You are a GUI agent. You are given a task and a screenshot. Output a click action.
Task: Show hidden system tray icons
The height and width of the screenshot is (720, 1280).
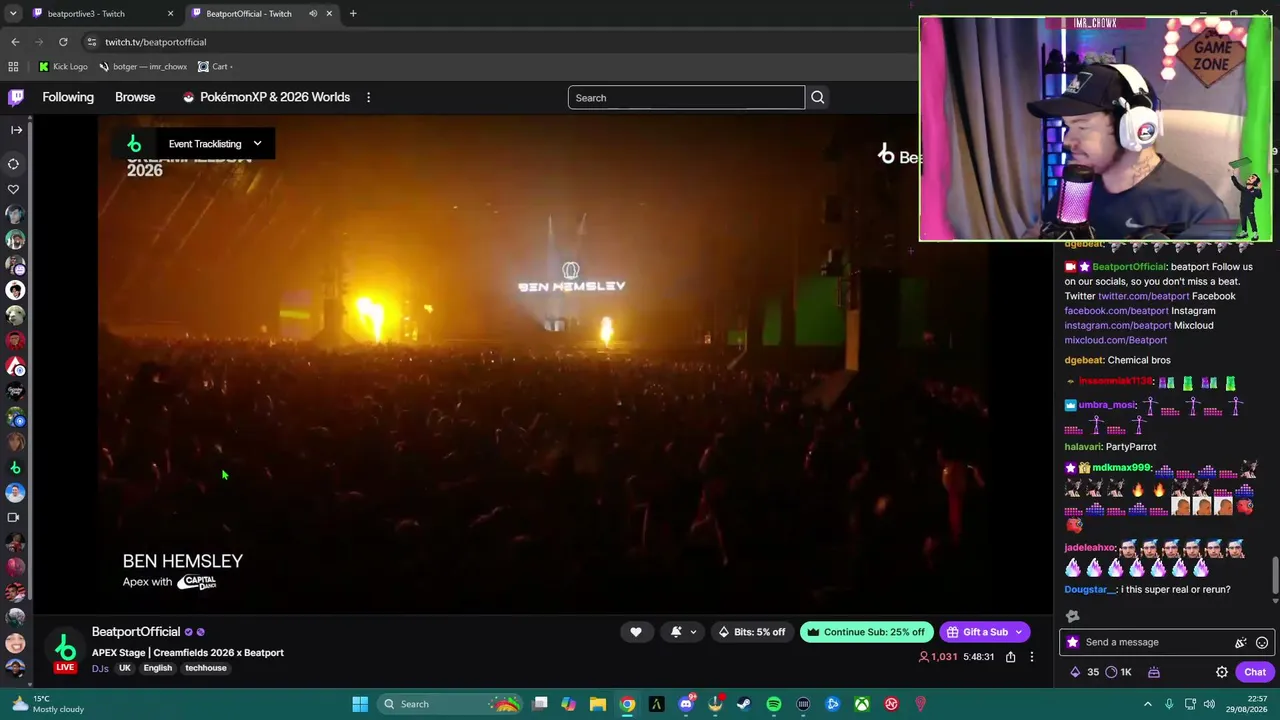tap(1147, 704)
